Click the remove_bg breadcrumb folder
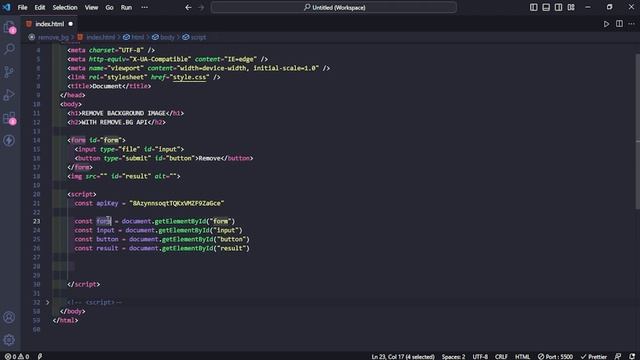 pos(53,37)
